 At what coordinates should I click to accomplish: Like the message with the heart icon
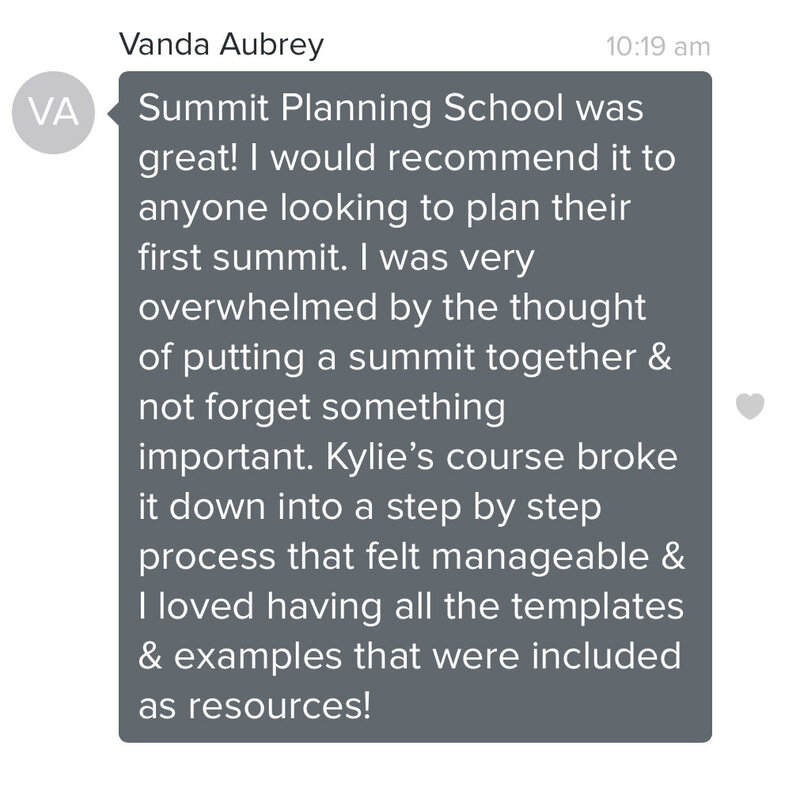pyautogui.click(x=750, y=406)
